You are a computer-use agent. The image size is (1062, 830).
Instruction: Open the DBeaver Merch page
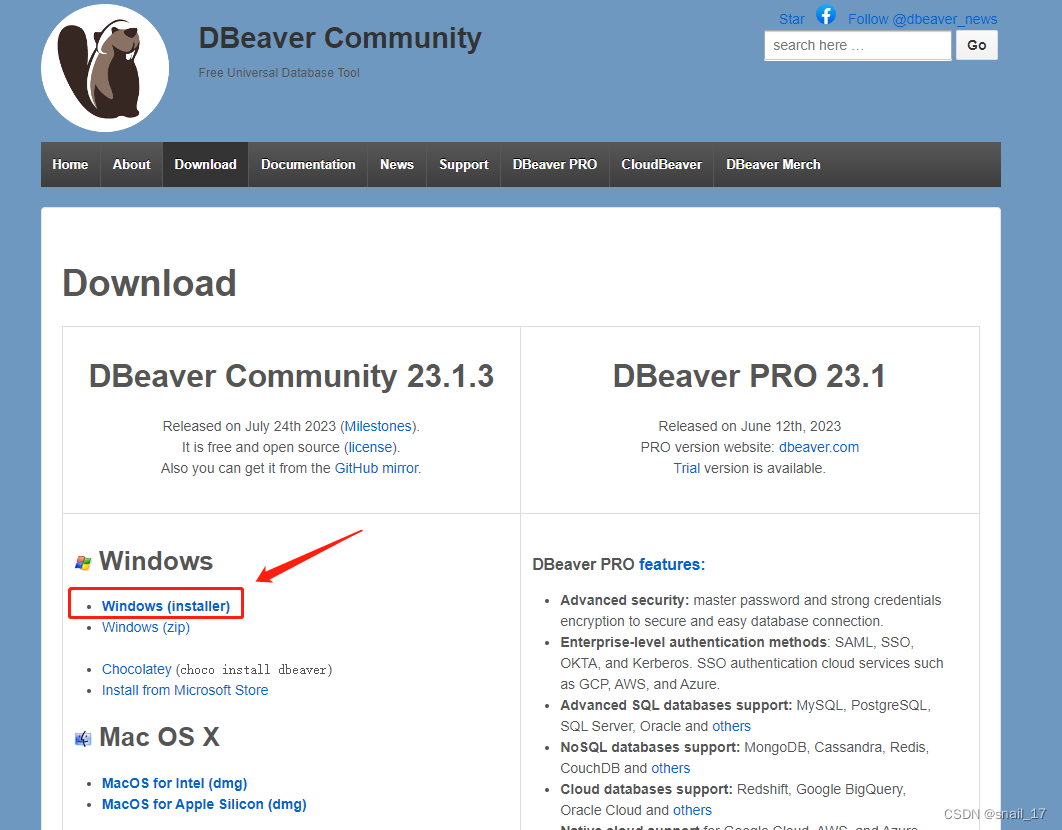(x=773, y=164)
